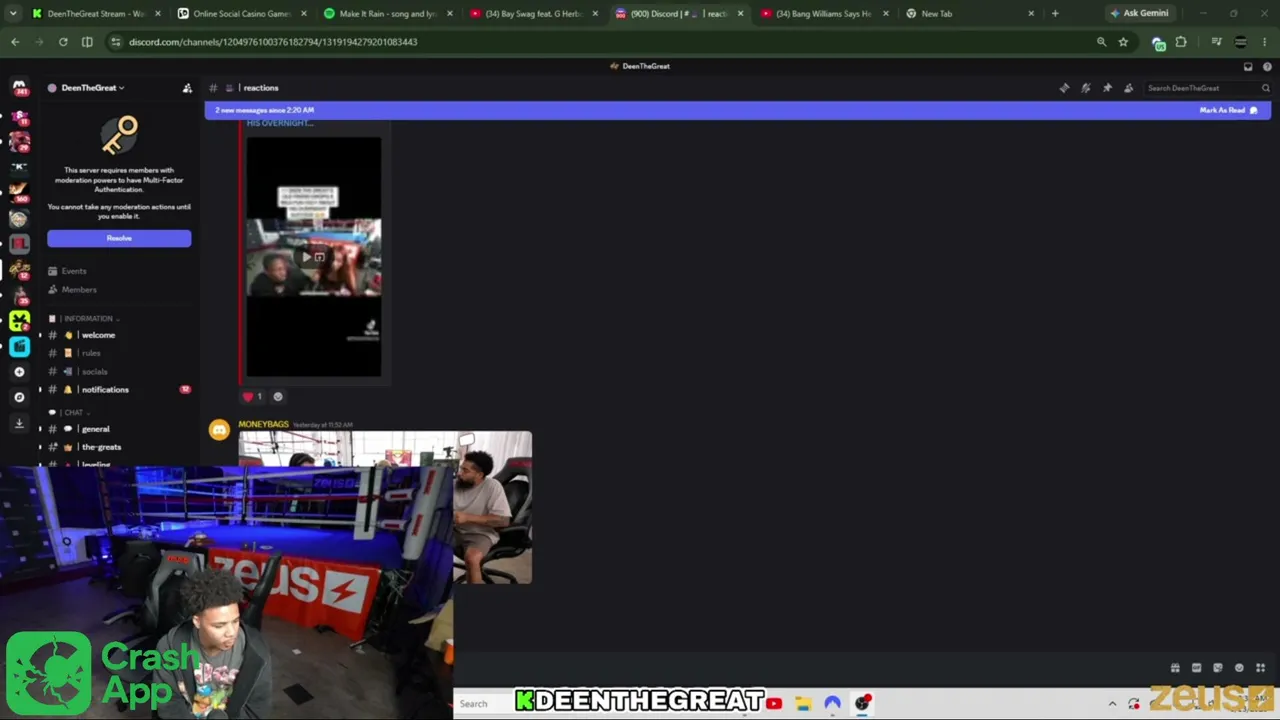This screenshot has width=1280, height=720.
Task: Show pinned messages in reactions channel
Action: 1107,88
